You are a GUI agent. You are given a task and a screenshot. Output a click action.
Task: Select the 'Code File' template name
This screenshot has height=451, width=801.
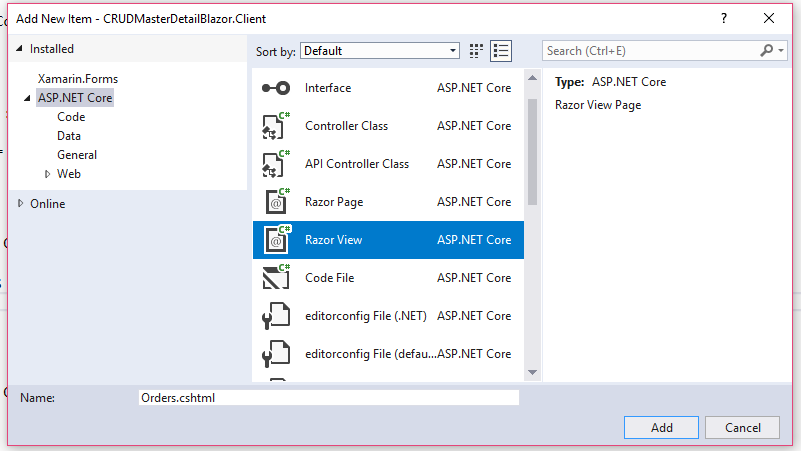click(329, 277)
